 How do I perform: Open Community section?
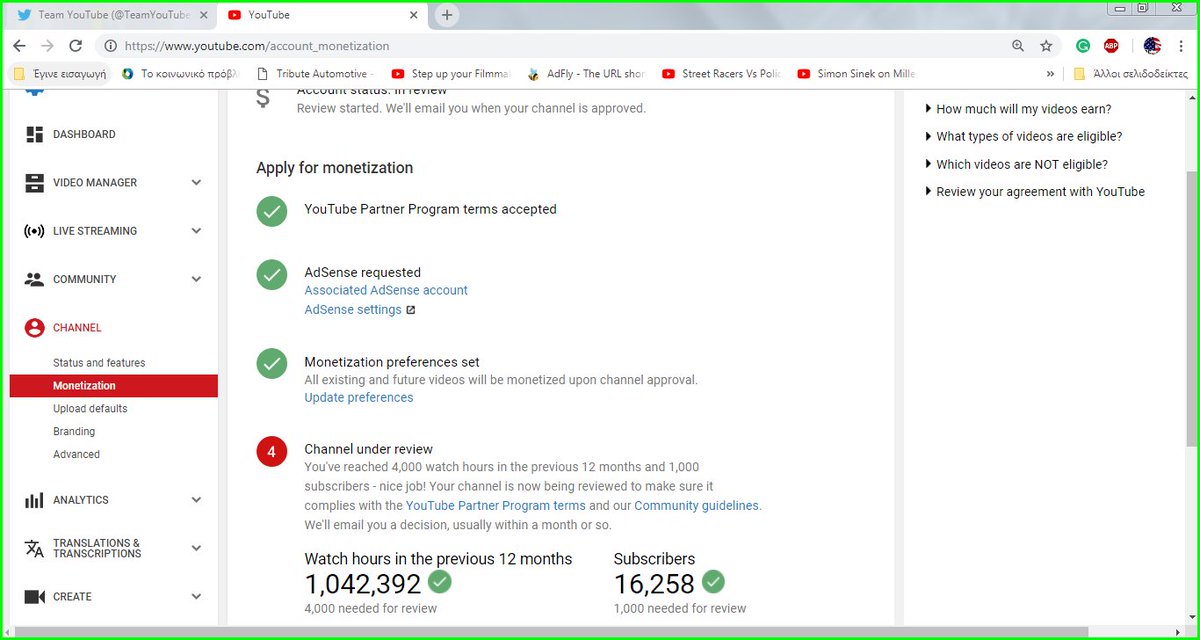pos(85,280)
